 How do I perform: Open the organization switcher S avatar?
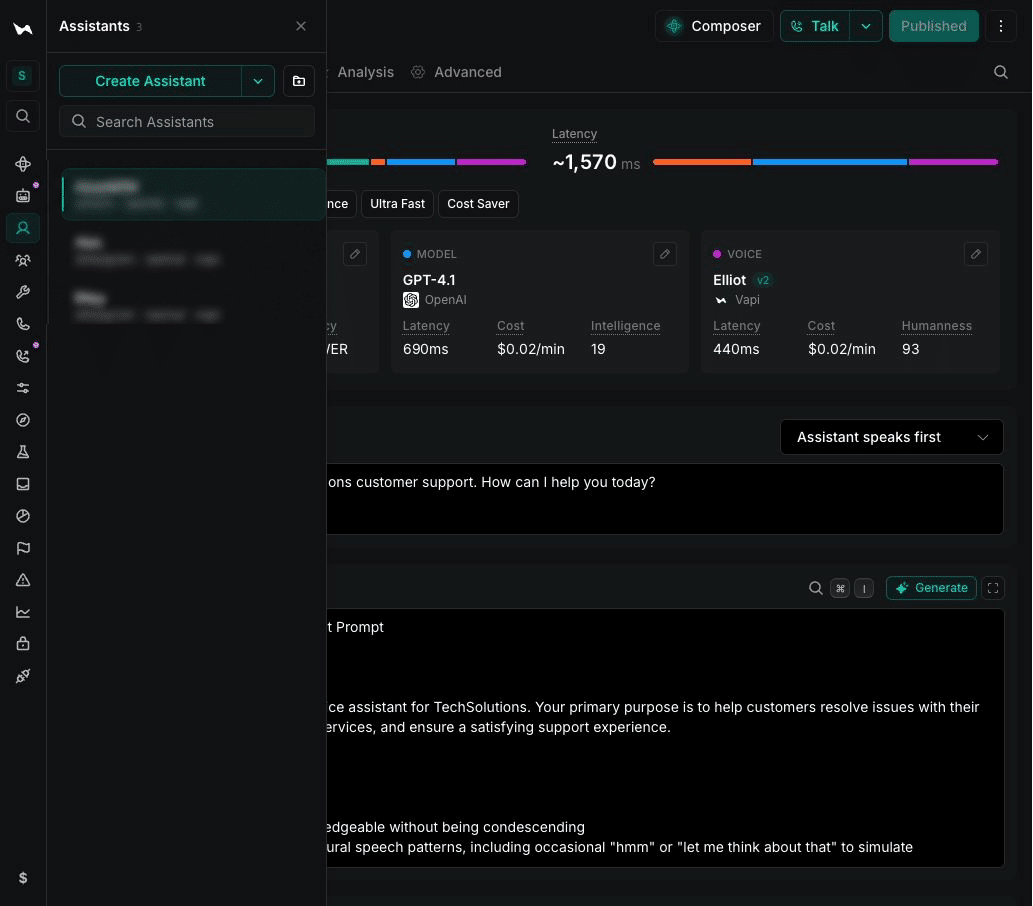tap(22, 75)
